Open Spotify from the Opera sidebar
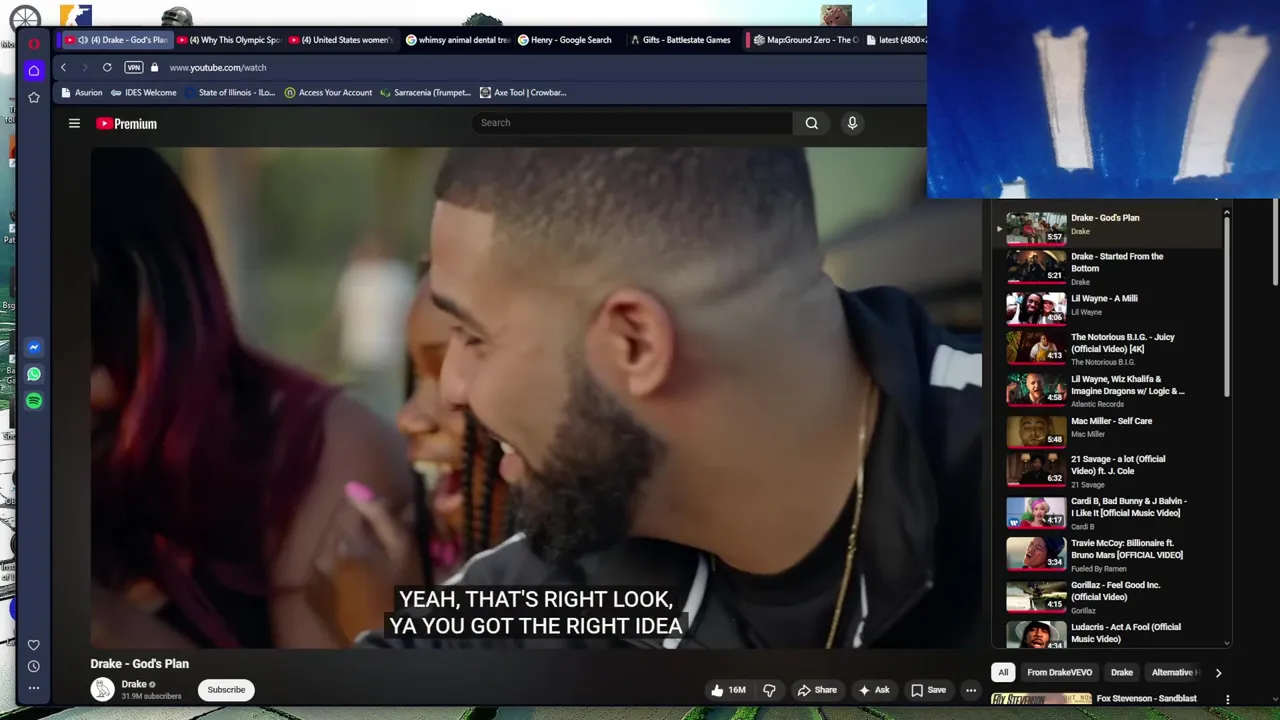Viewport: 1280px width, 720px height. (34, 401)
